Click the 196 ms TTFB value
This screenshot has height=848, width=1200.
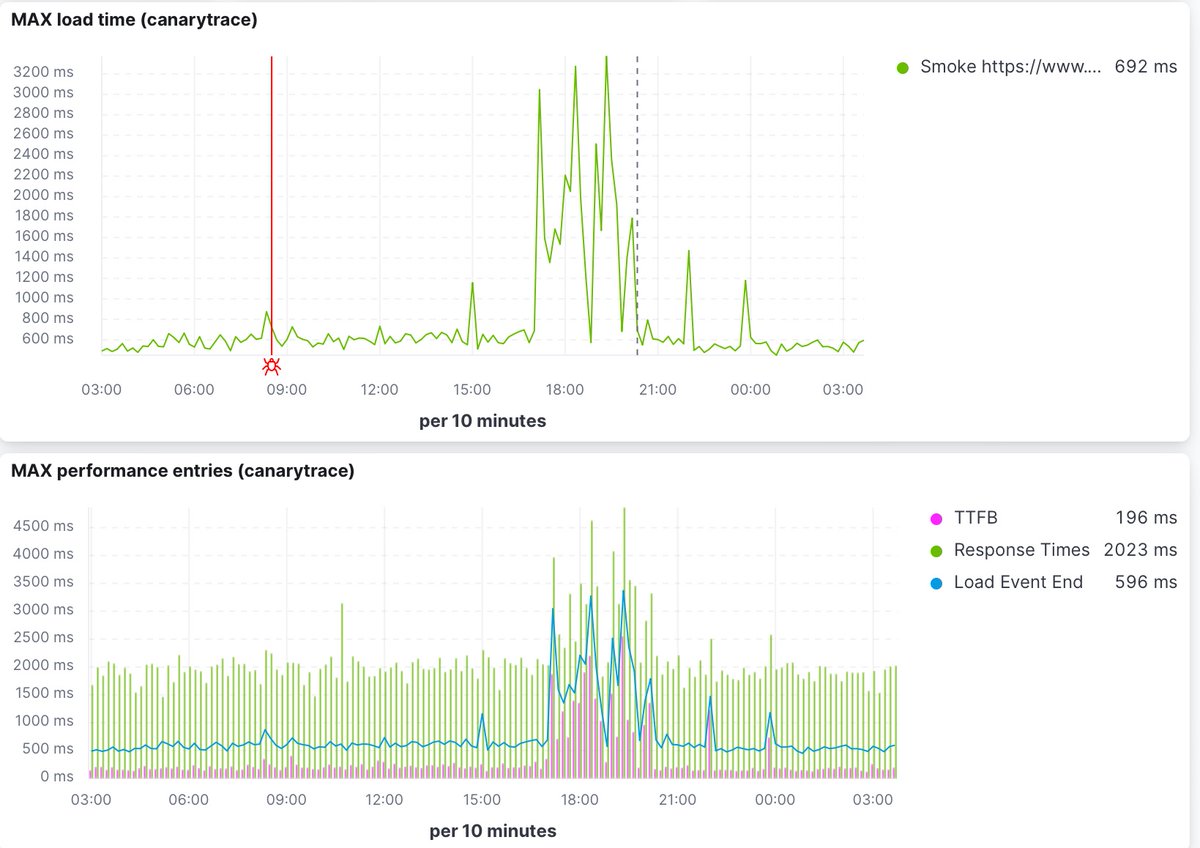click(x=1146, y=518)
